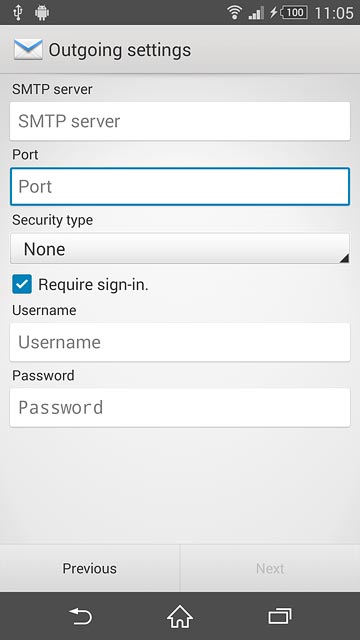Viewport: 360px width, 640px height.
Task: Tap the Next button
Action: 270,568
